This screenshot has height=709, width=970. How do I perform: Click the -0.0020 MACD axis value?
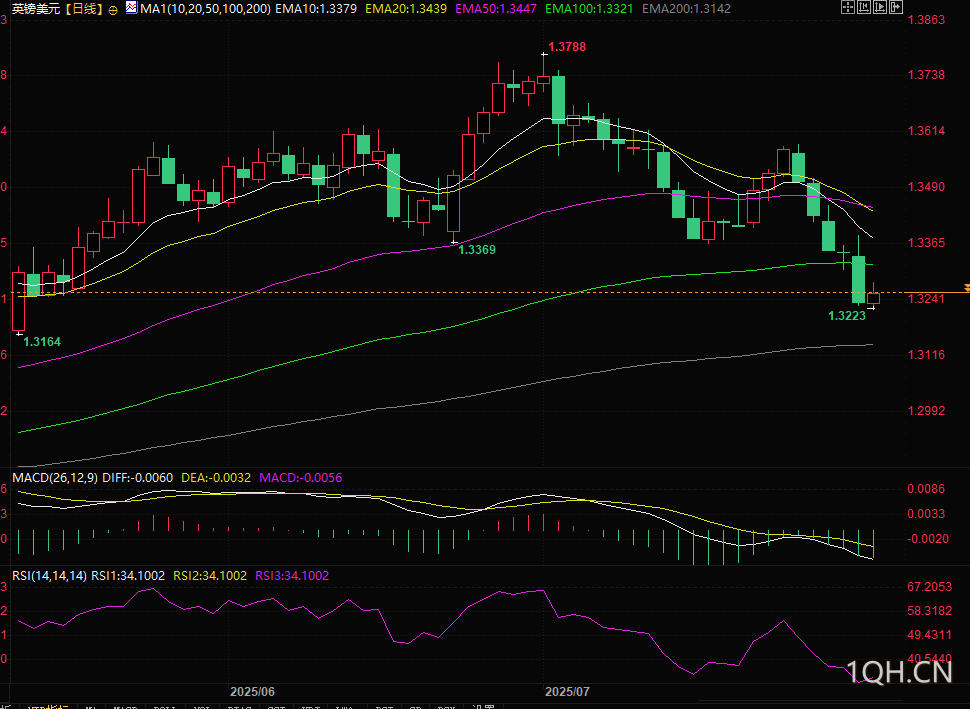click(x=928, y=539)
